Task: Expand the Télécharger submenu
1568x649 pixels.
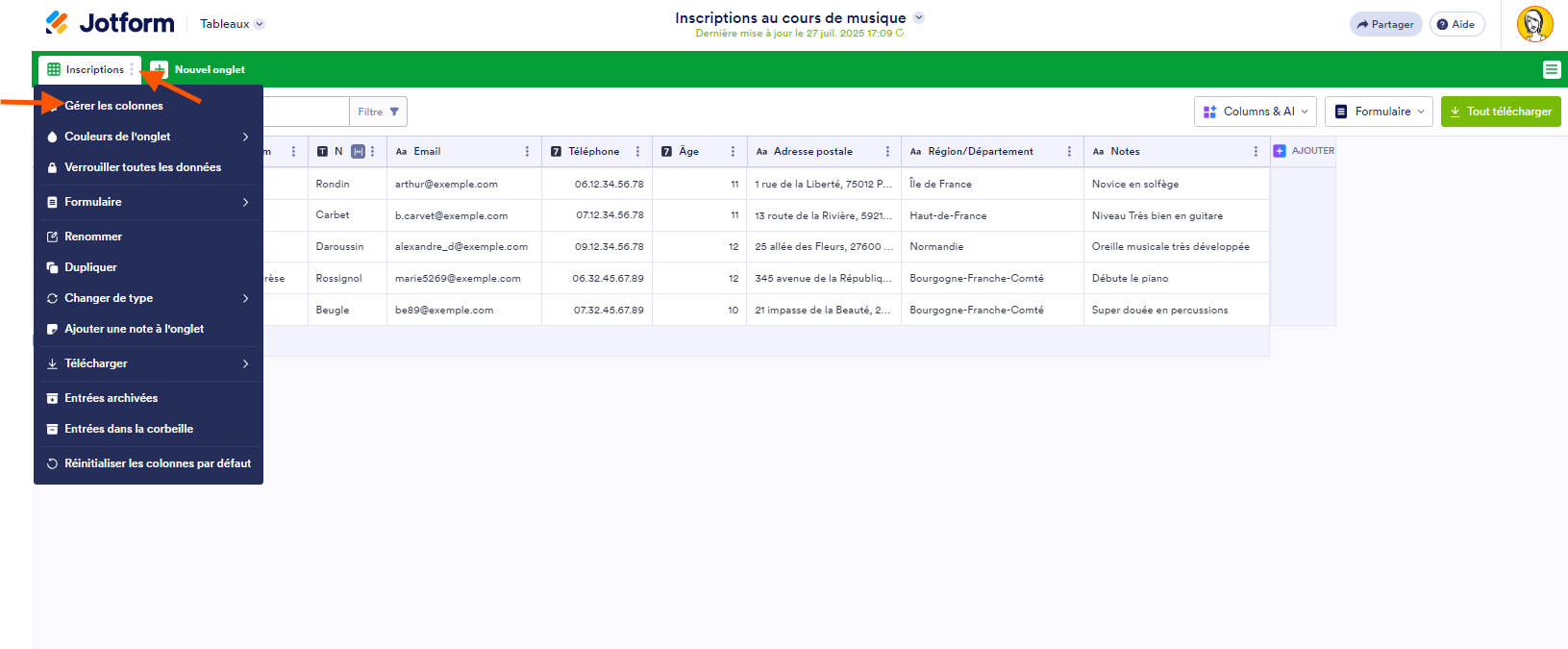Action: click(149, 363)
